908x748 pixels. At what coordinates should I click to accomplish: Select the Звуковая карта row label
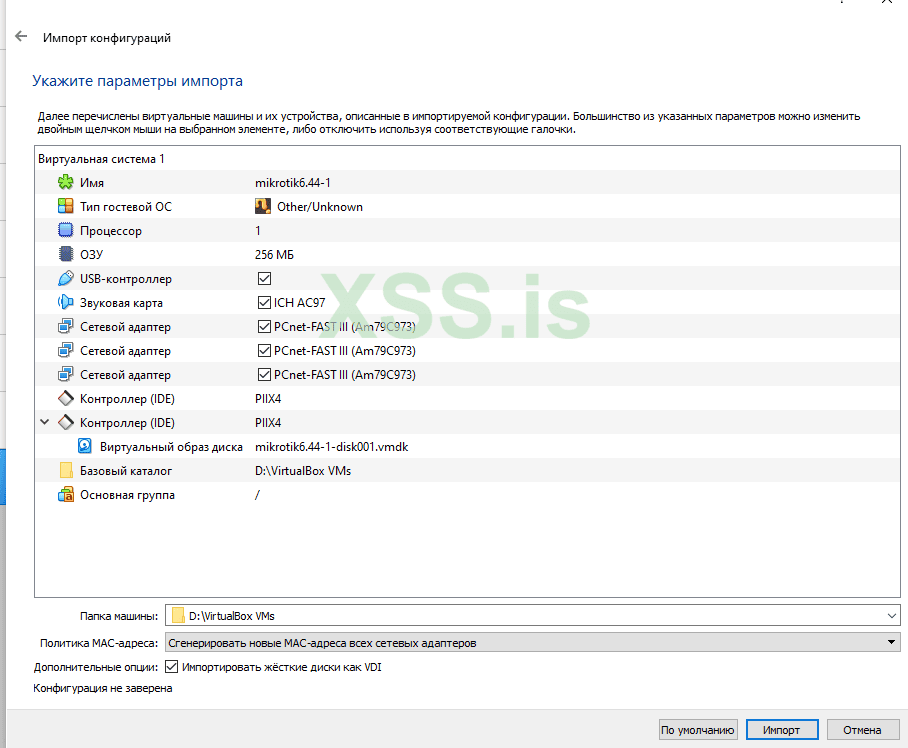tap(121, 303)
